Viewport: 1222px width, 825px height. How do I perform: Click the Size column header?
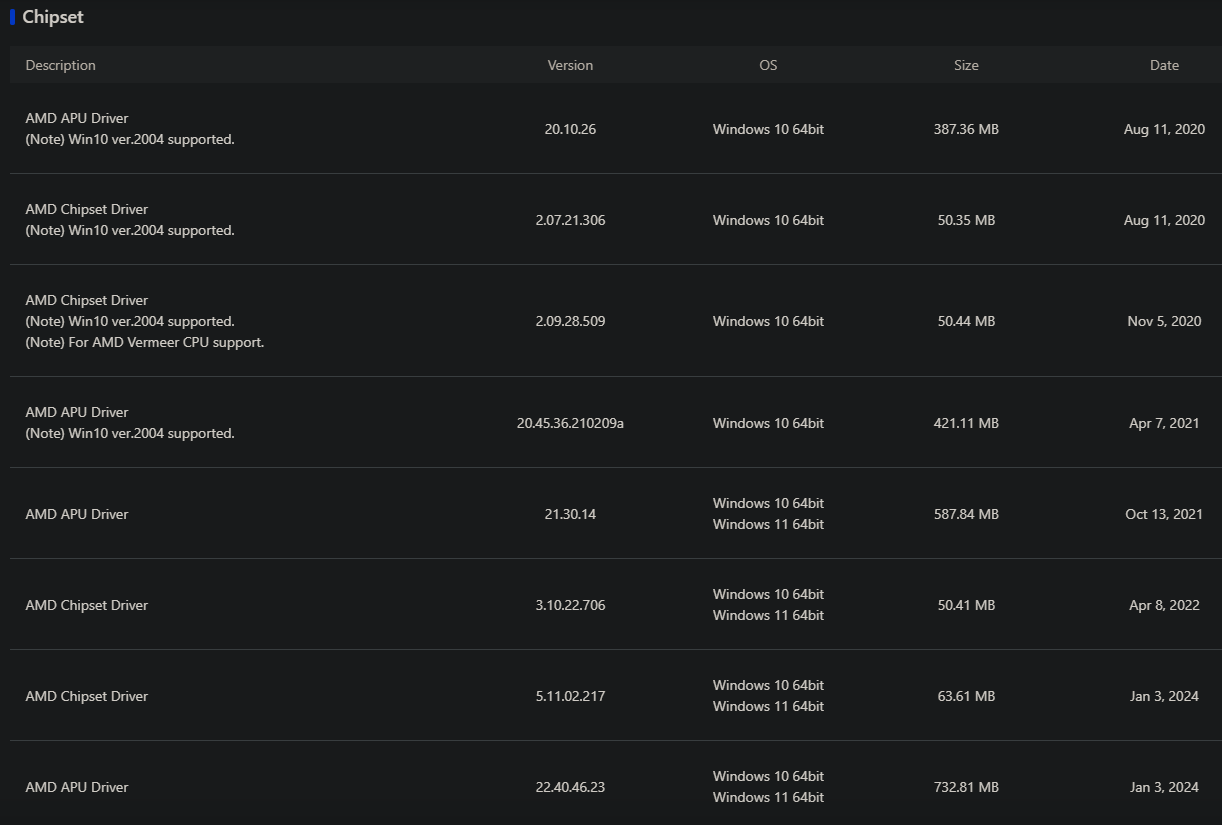pos(966,65)
